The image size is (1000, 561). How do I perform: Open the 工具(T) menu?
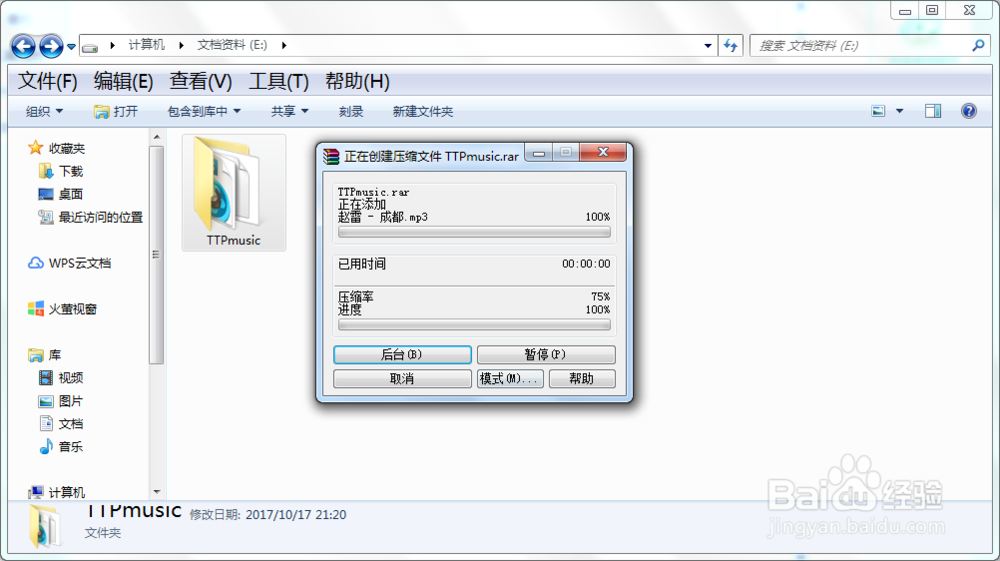(279, 82)
